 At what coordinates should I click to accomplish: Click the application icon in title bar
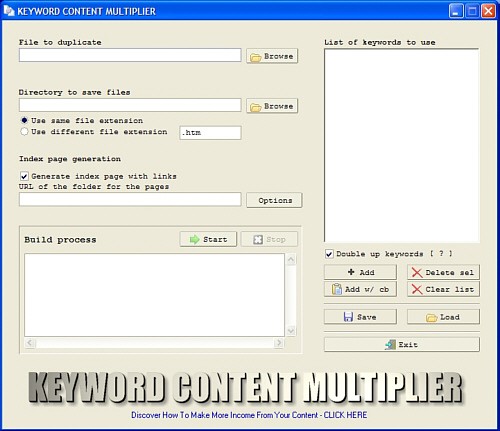coord(9,11)
